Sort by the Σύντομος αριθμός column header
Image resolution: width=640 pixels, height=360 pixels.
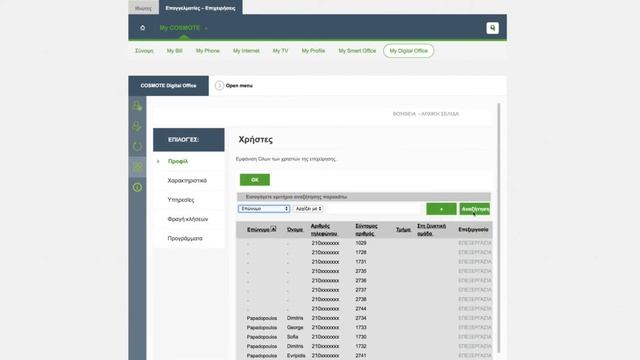click(x=366, y=230)
